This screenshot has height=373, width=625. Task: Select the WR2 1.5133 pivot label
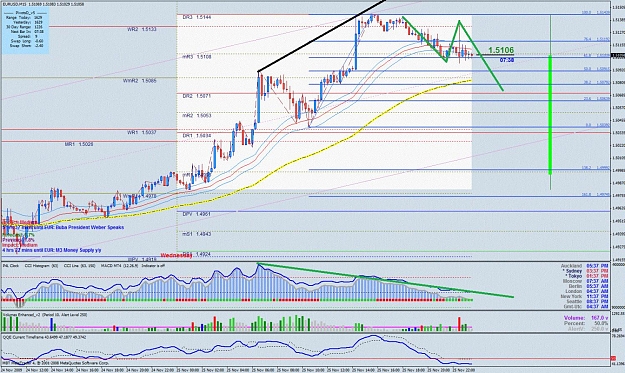click(x=142, y=29)
